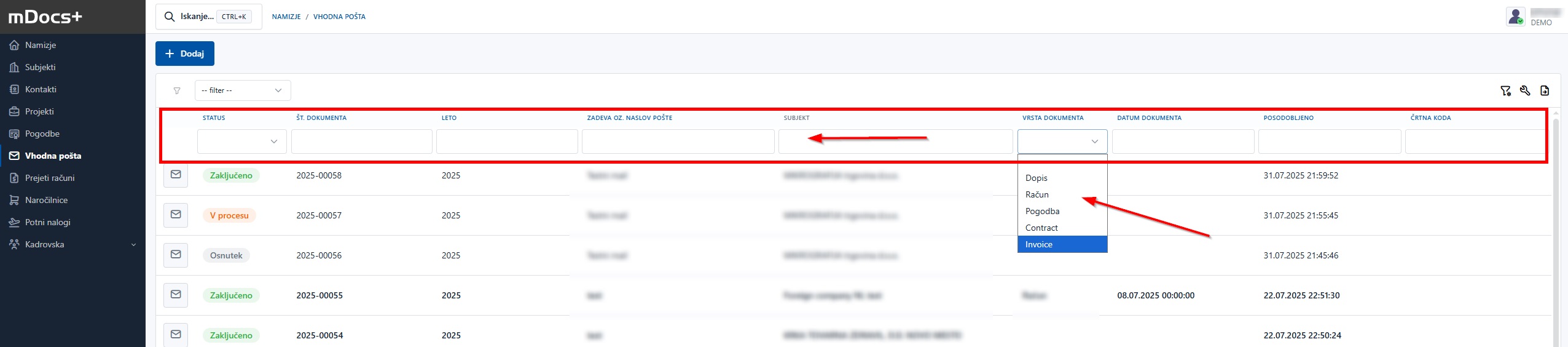Screen dimensions: 1568x347
Task: Choose 'Invoice' in the dropdown list
Action: (x=1039, y=244)
